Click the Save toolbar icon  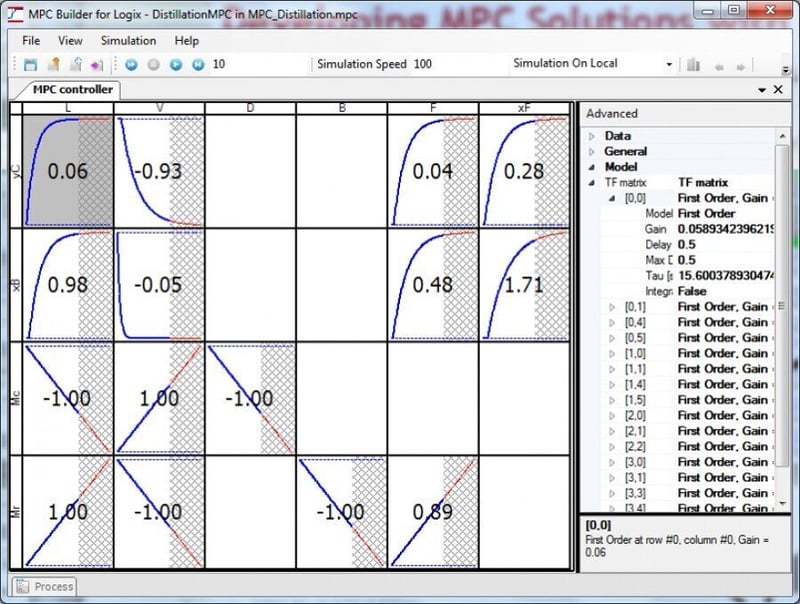point(32,63)
